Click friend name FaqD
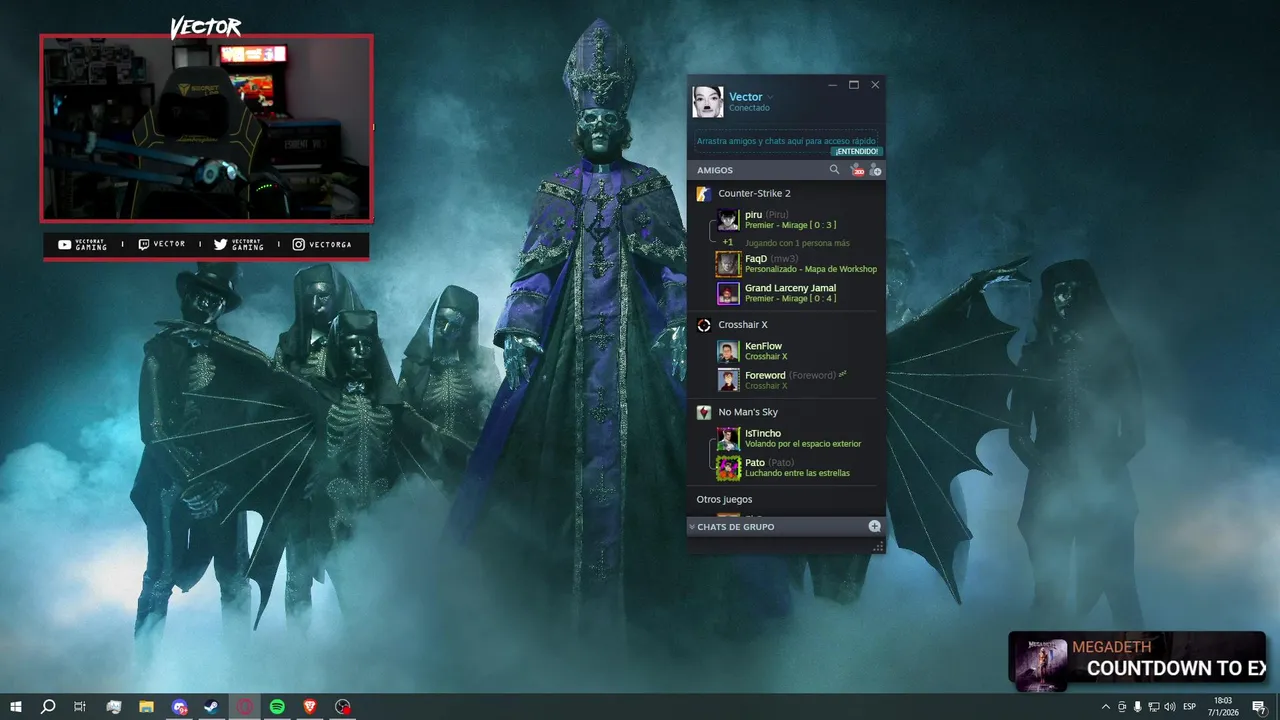 [756, 259]
